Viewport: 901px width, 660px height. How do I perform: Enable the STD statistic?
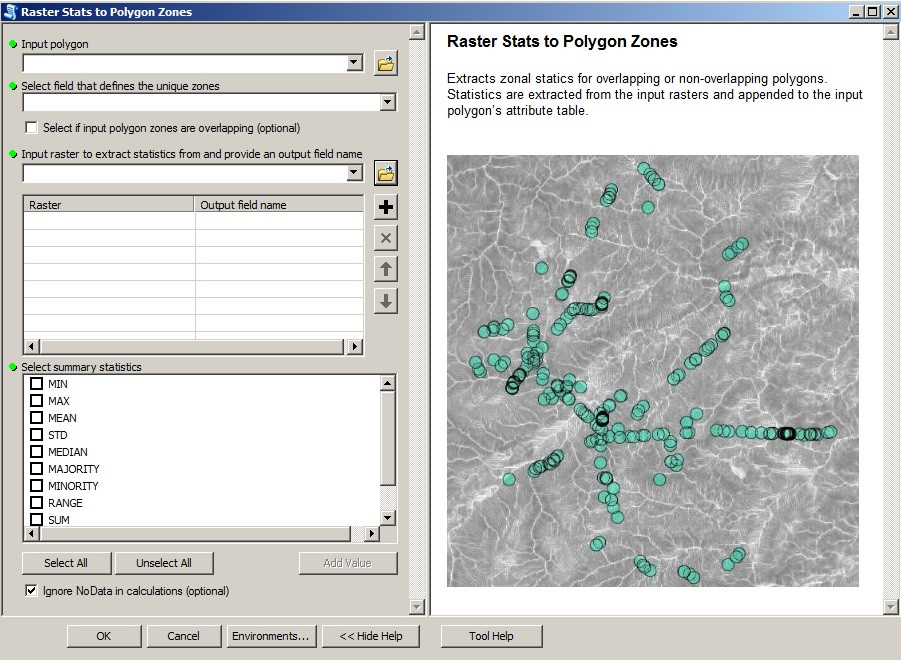click(x=36, y=435)
